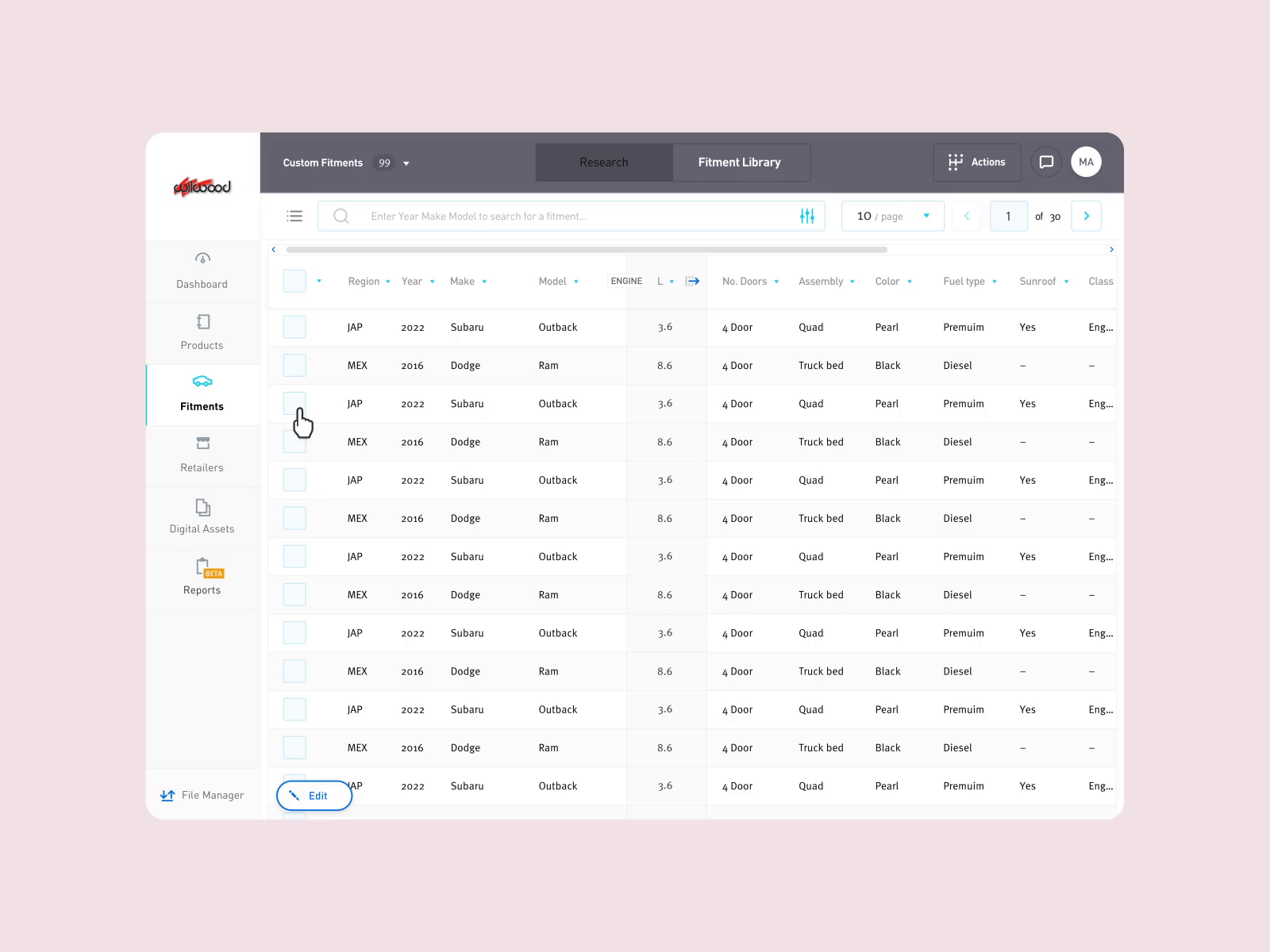Click the Edit button
The image size is (1270, 952).
(314, 796)
